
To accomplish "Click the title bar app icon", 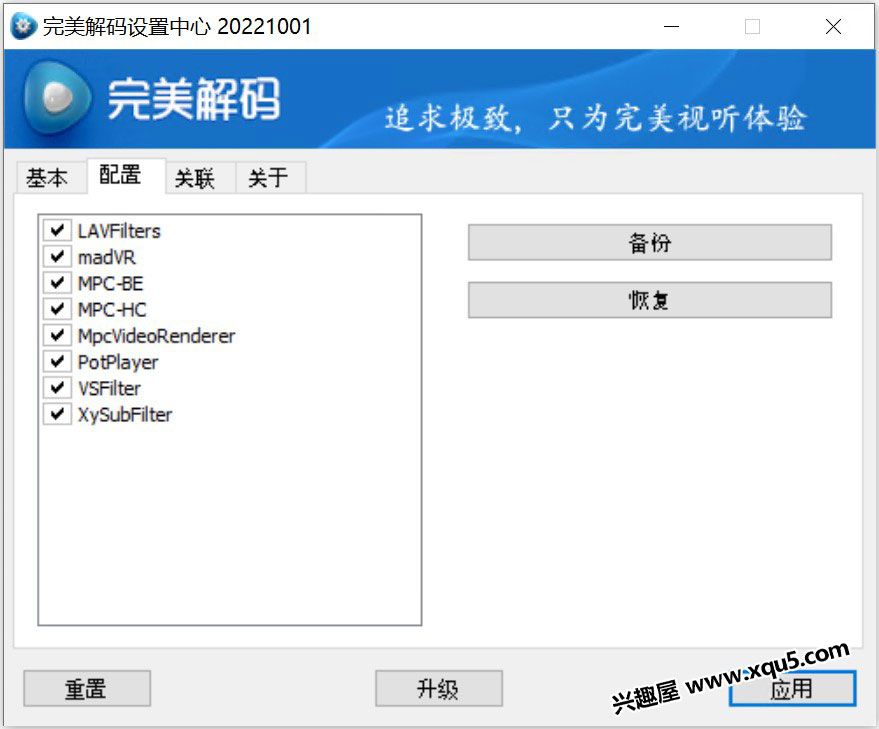I will click(x=24, y=26).
